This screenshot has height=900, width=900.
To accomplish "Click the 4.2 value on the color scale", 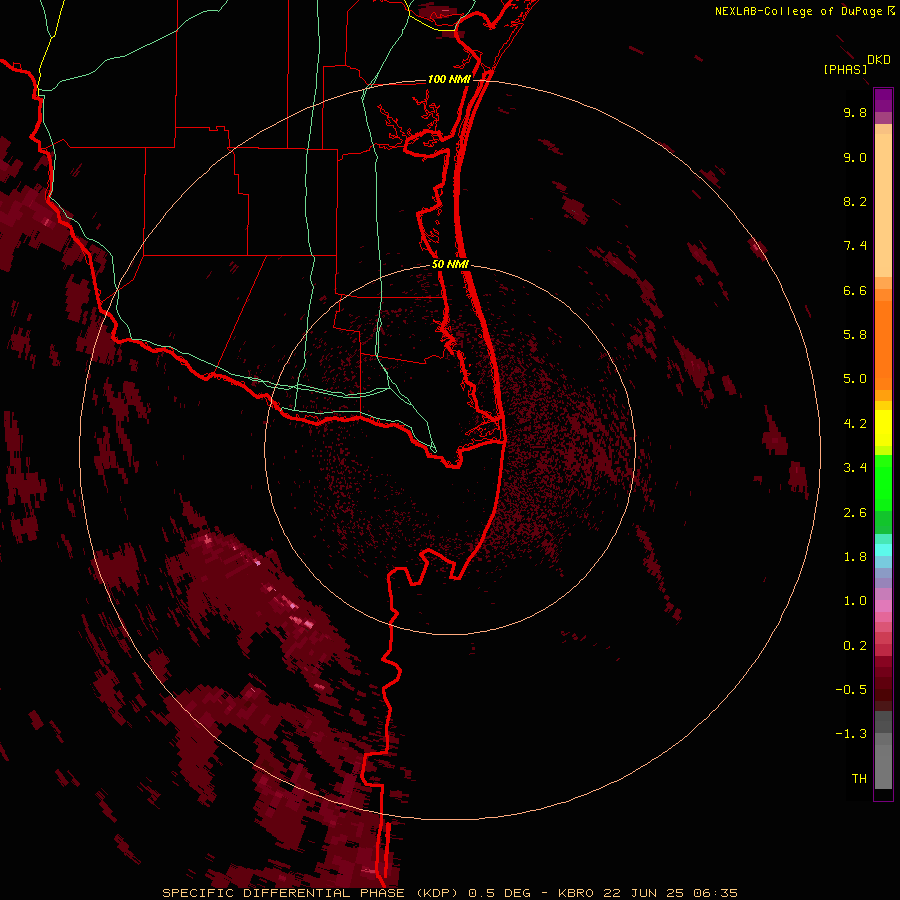I will click(x=855, y=424).
